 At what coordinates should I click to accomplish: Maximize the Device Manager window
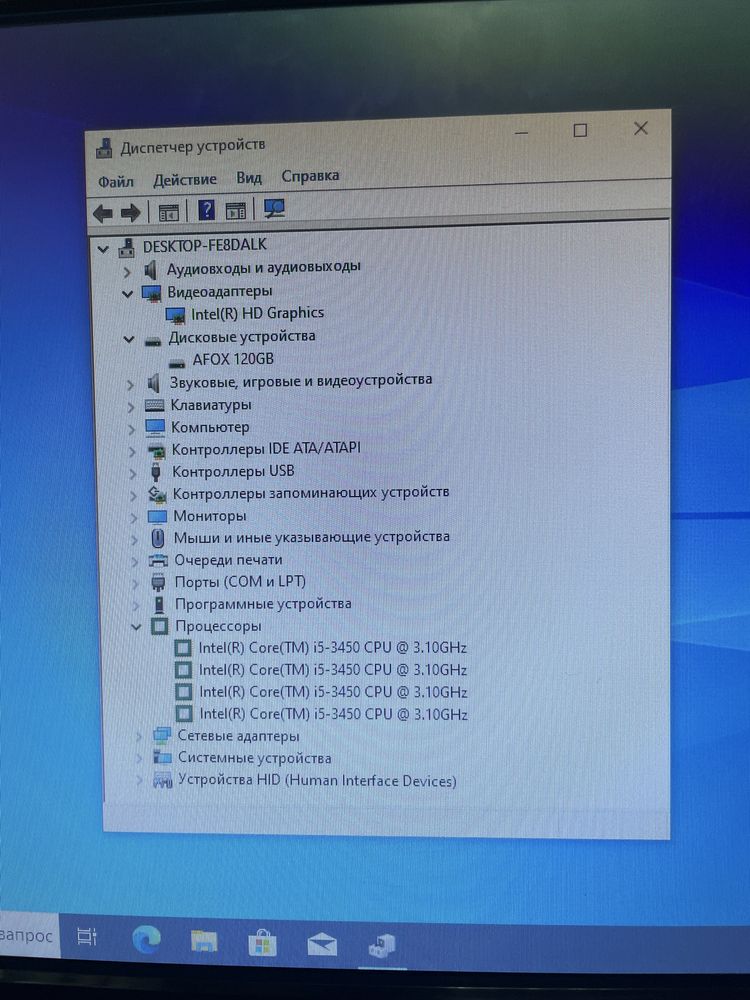coord(580,131)
